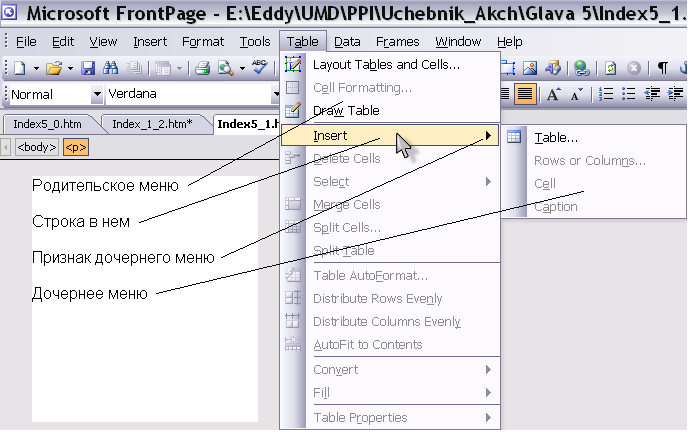688x432 pixels.
Task: Expand the Open folder dropdown arrow
Action: [x=70, y=68]
